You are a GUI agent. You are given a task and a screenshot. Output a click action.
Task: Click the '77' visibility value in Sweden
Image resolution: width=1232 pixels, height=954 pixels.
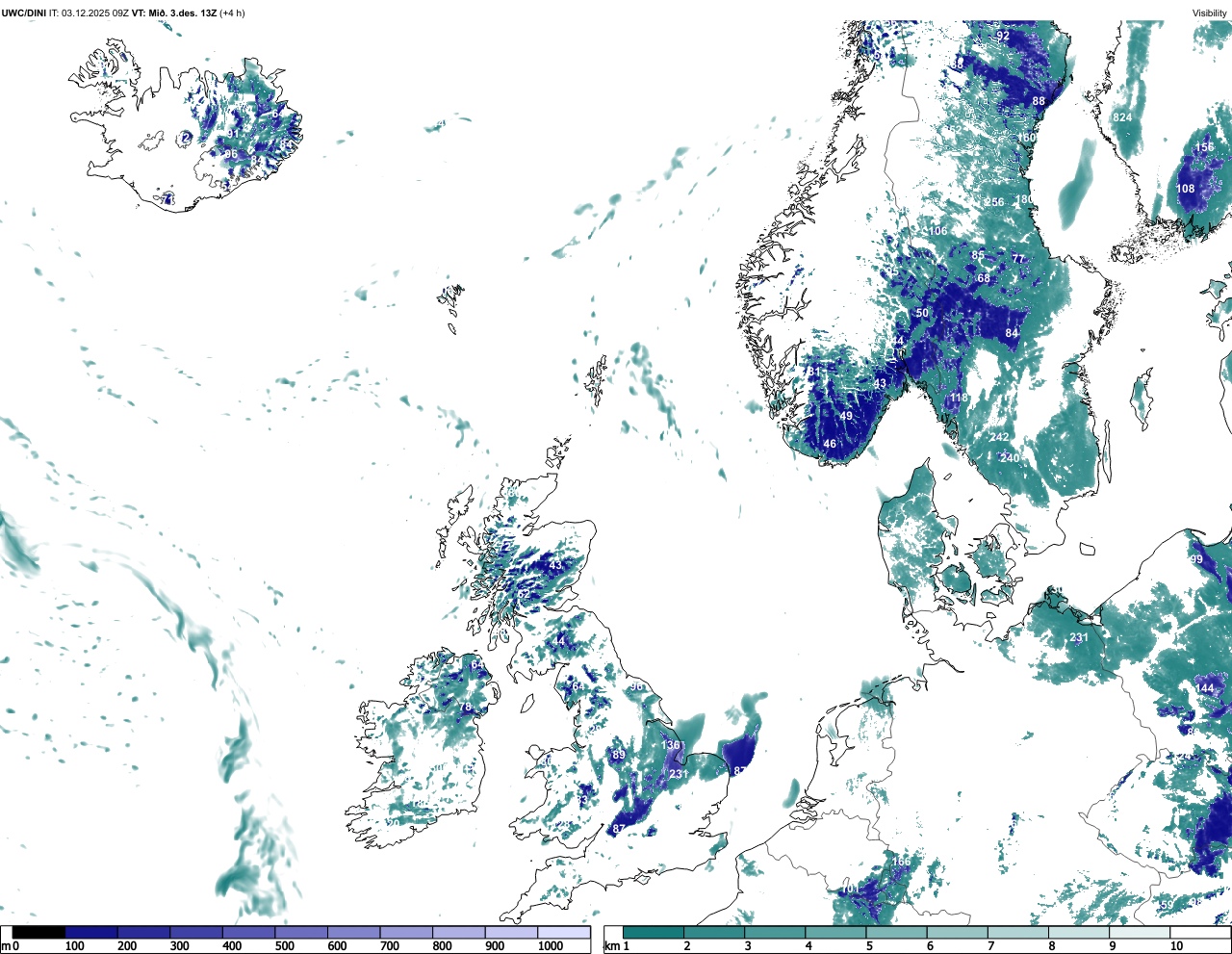click(1018, 259)
